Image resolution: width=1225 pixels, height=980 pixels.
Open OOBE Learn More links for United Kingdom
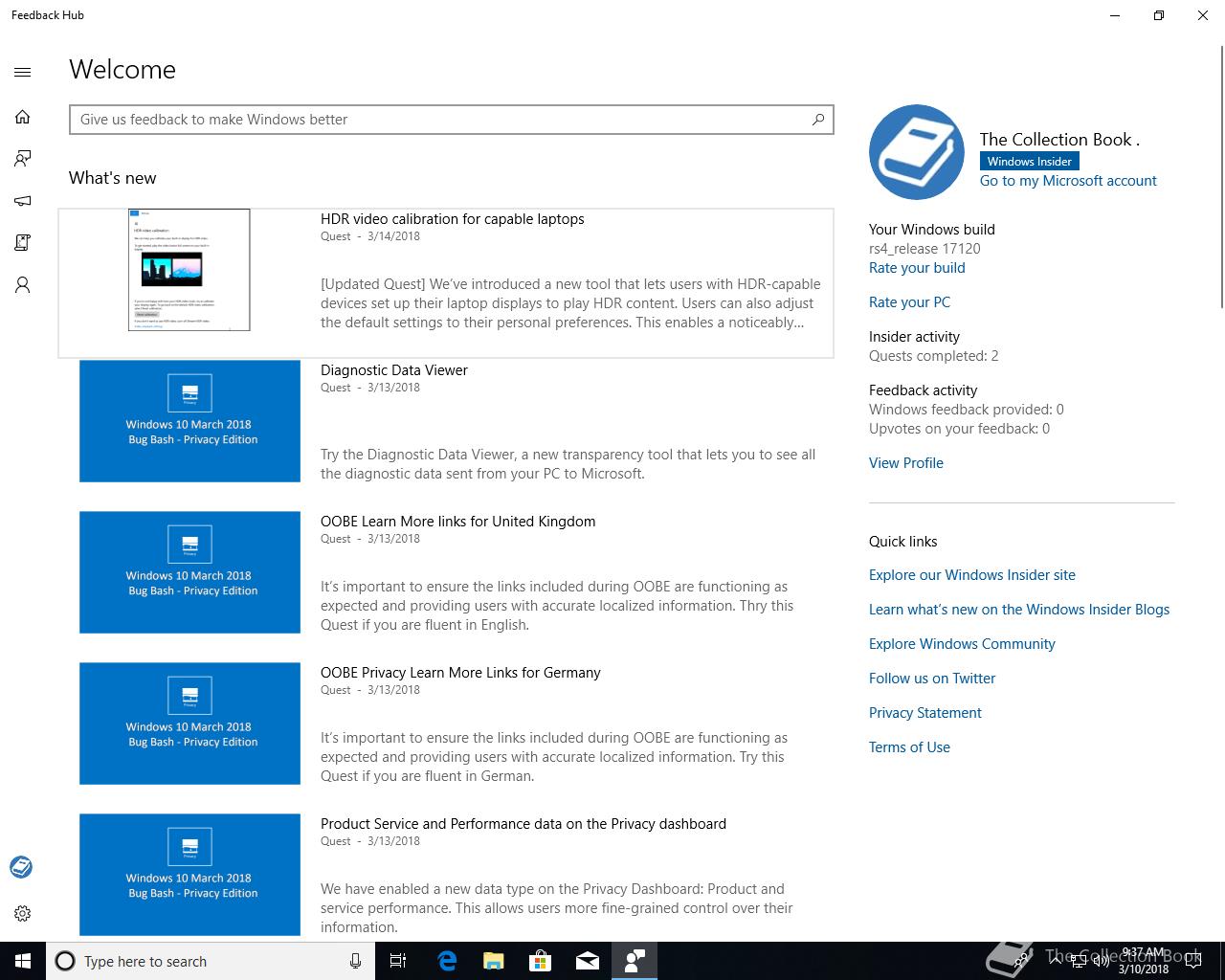(x=457, y=522)
